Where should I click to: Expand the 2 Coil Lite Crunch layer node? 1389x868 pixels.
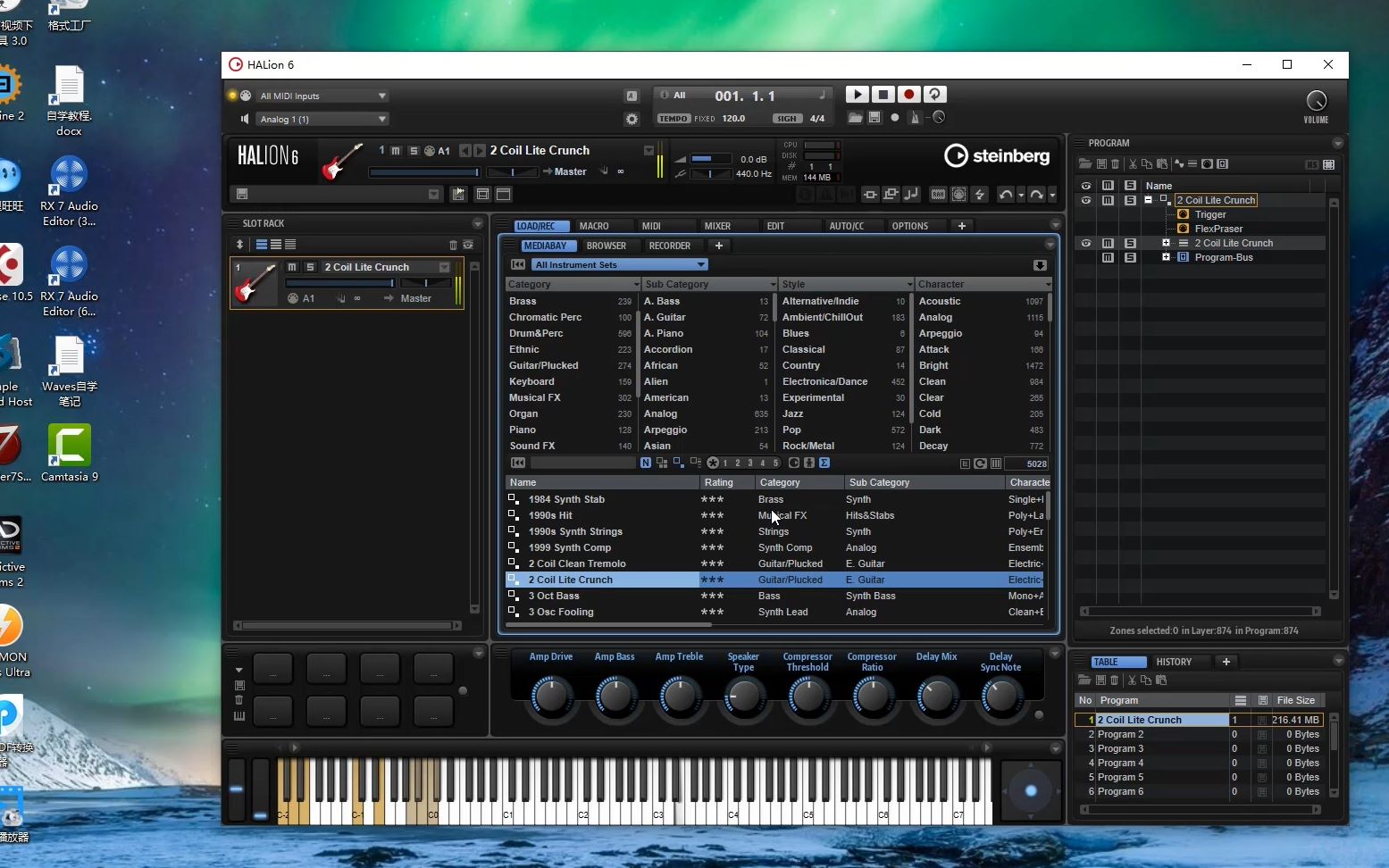coord(1166,243)
